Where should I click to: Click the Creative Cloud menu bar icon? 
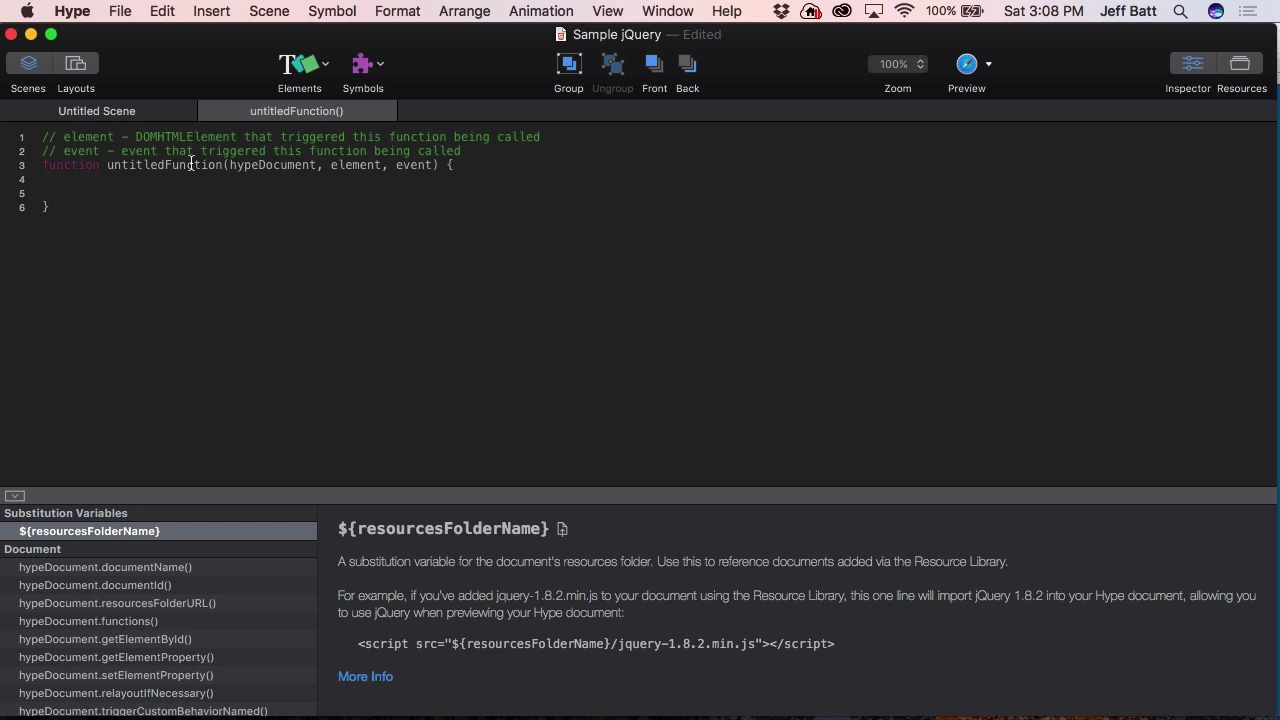842,11
